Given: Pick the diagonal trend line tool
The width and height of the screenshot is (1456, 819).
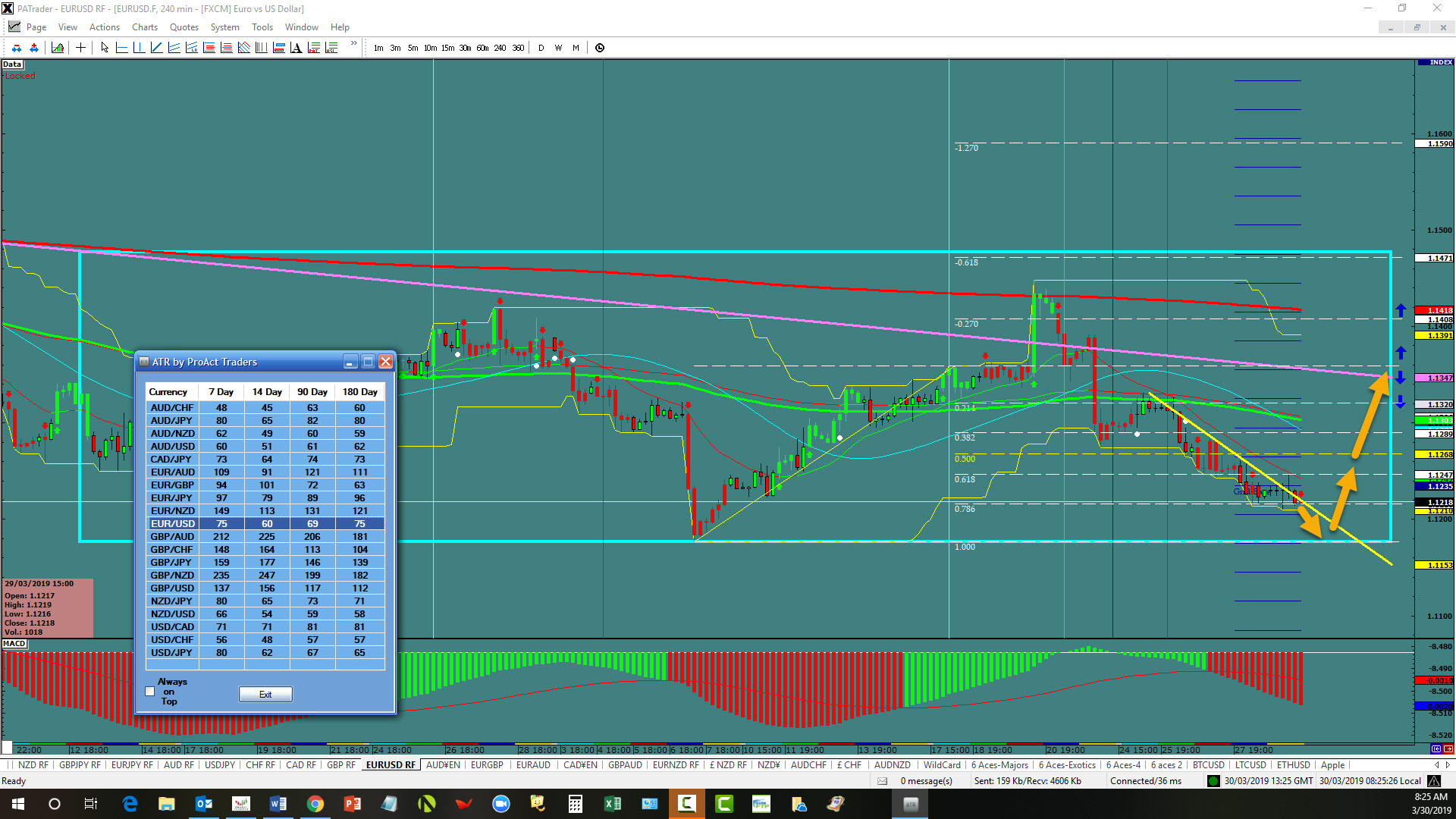Looking at the screenshot, I should pos(156,48).
